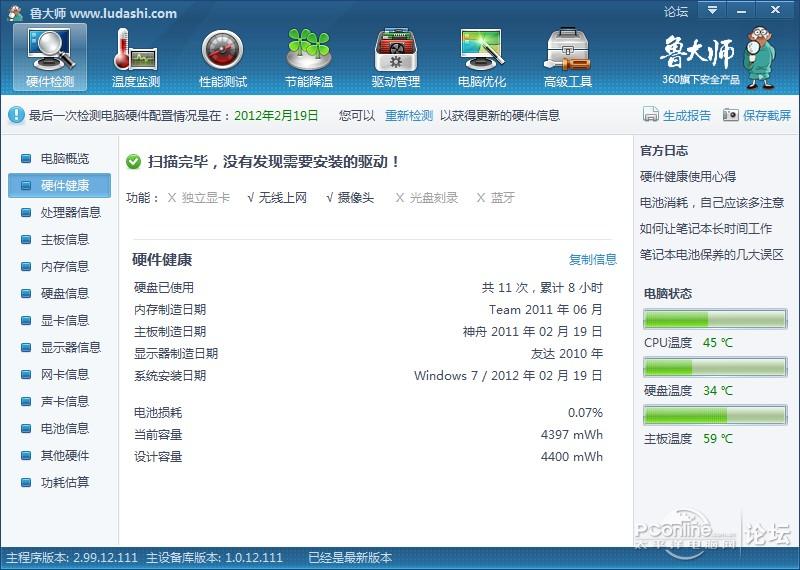Click the 电池损耗 0.07% value
This screenshot has width=800, height=570.
(x=585, y=412)
